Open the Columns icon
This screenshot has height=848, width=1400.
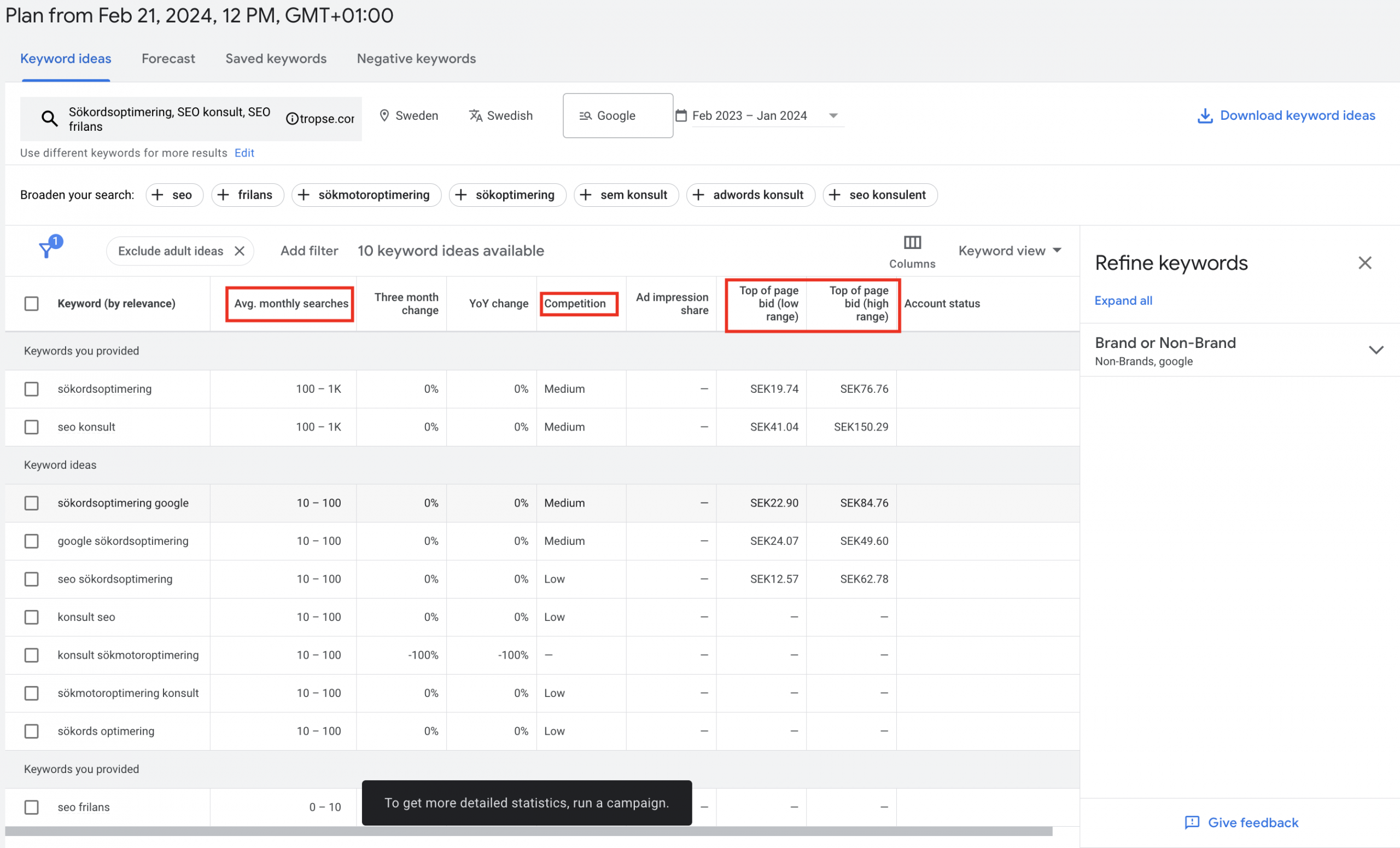[912, 243]
